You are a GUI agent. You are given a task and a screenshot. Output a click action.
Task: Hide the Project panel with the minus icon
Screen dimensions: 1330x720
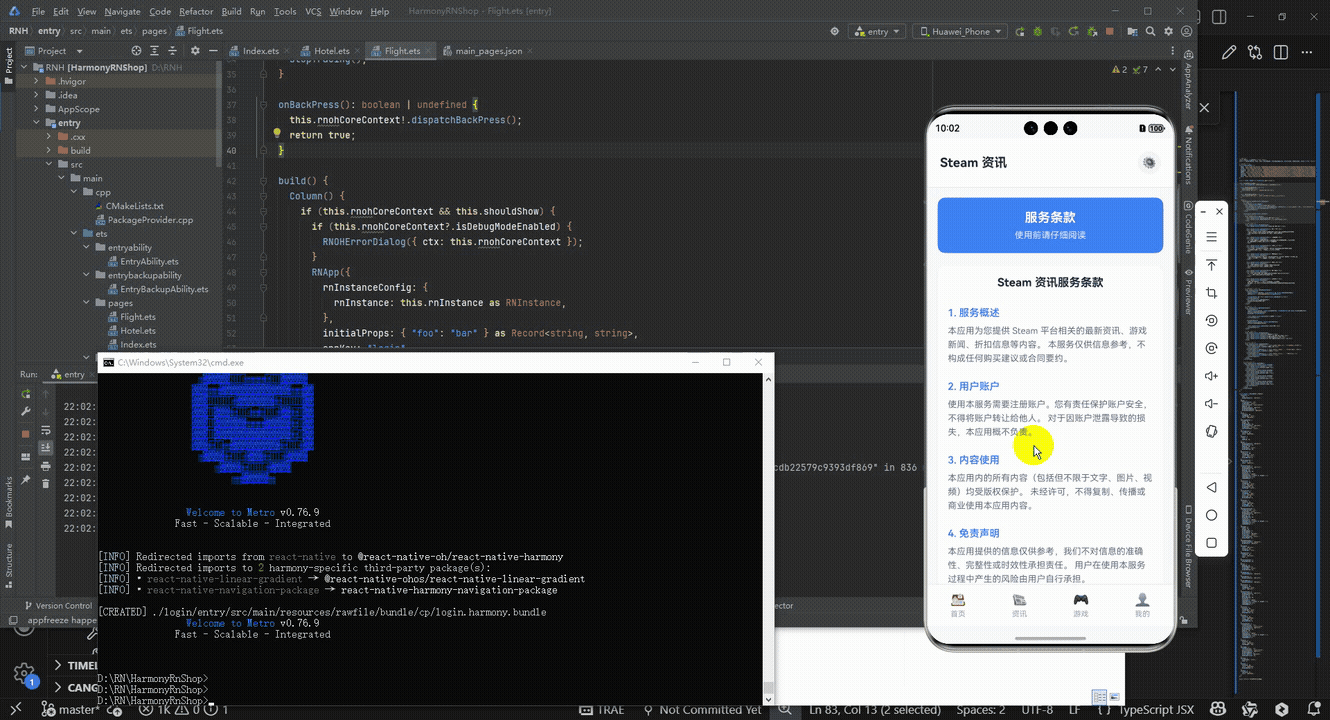click(213, 51)
